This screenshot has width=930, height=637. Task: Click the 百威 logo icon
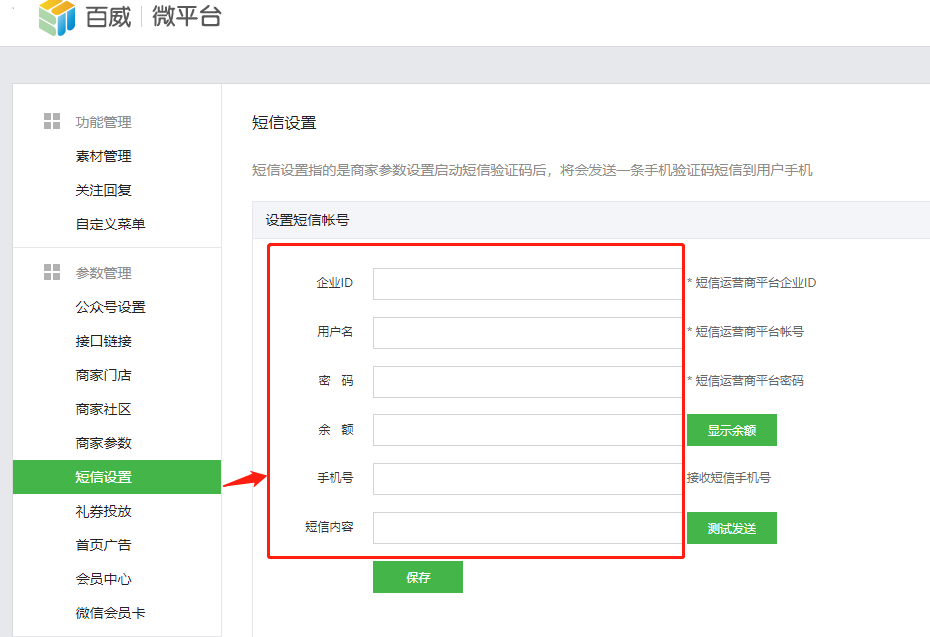click(57, 17)
